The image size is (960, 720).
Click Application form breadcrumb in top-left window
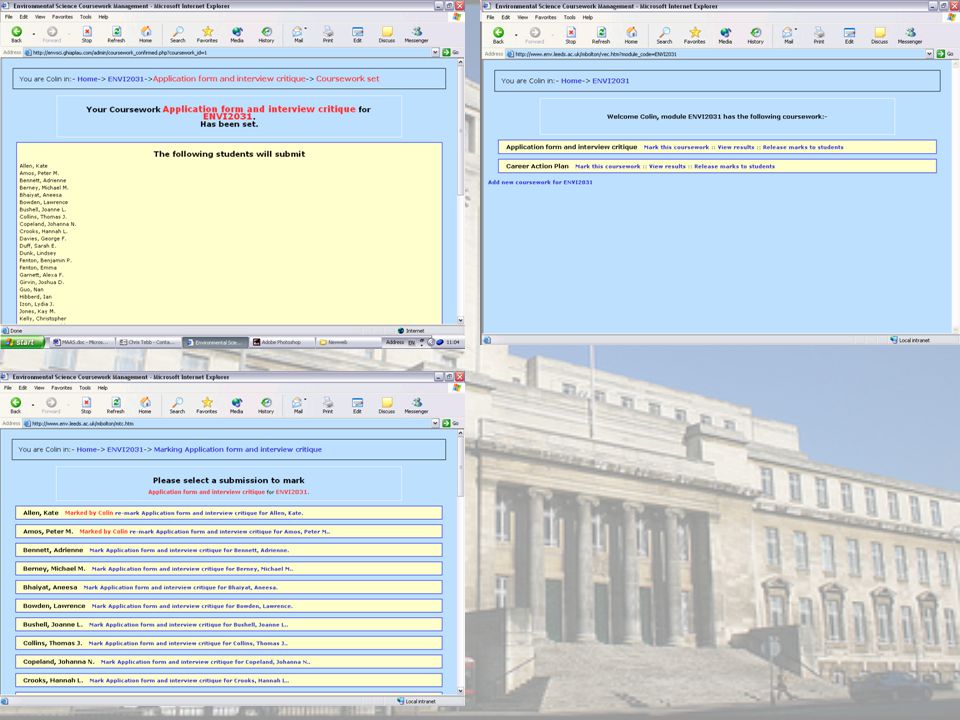coord(229,79)
